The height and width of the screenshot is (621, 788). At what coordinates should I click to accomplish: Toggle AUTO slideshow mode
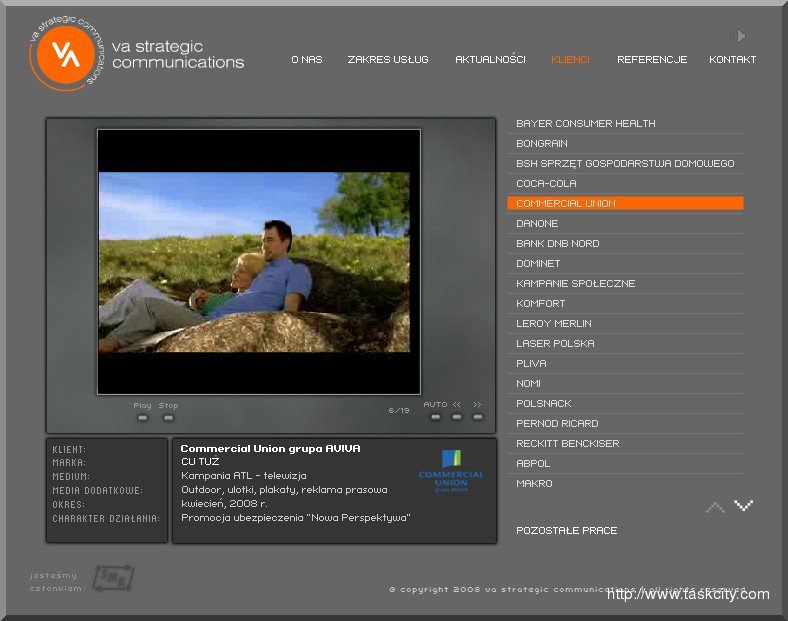click(x=435, y=416)
